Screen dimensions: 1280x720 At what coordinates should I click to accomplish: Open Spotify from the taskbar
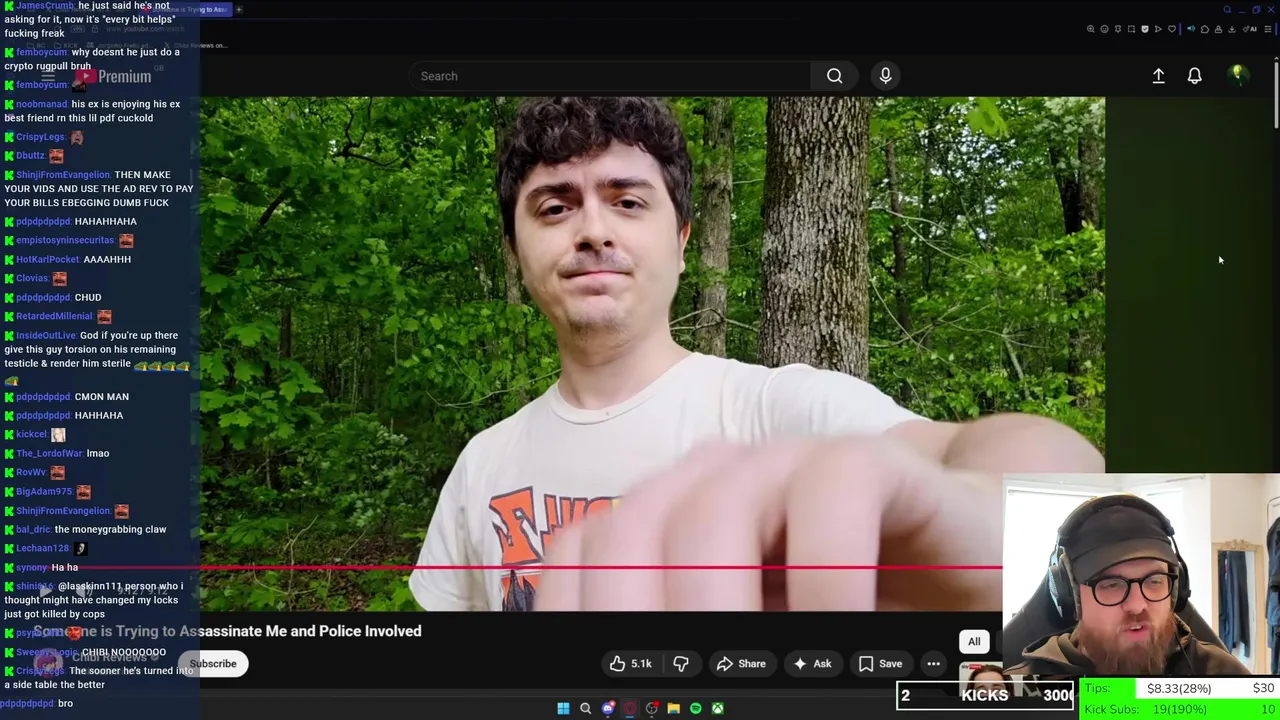[696, 709]
